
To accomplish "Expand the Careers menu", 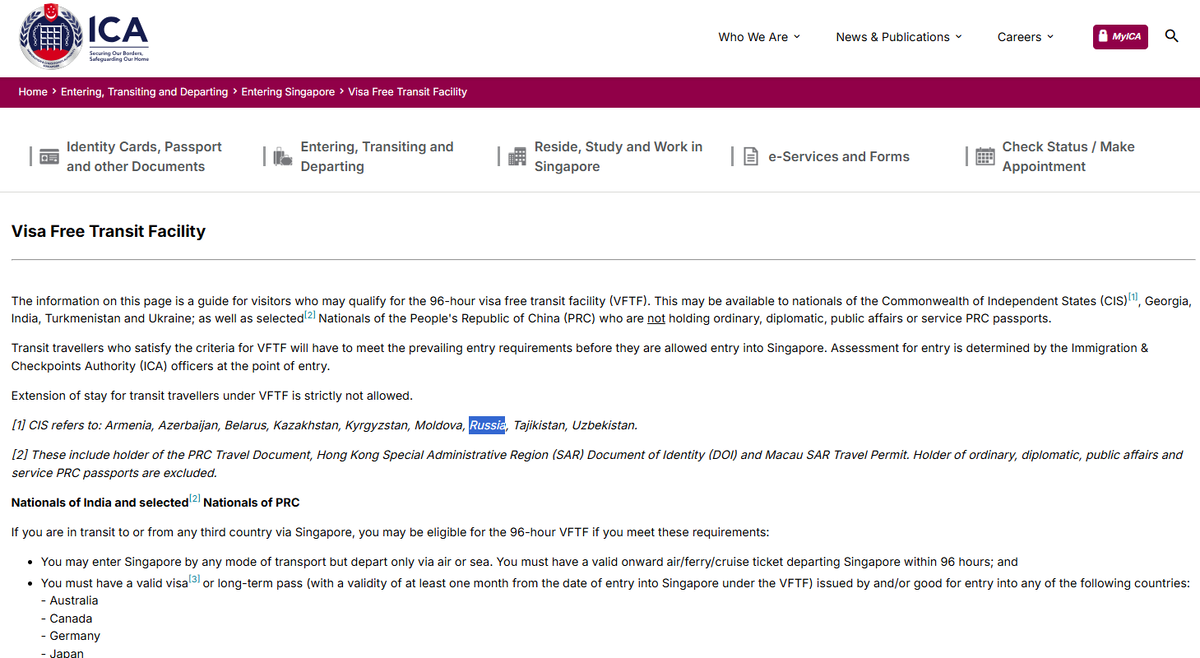I will (1025, 37).
